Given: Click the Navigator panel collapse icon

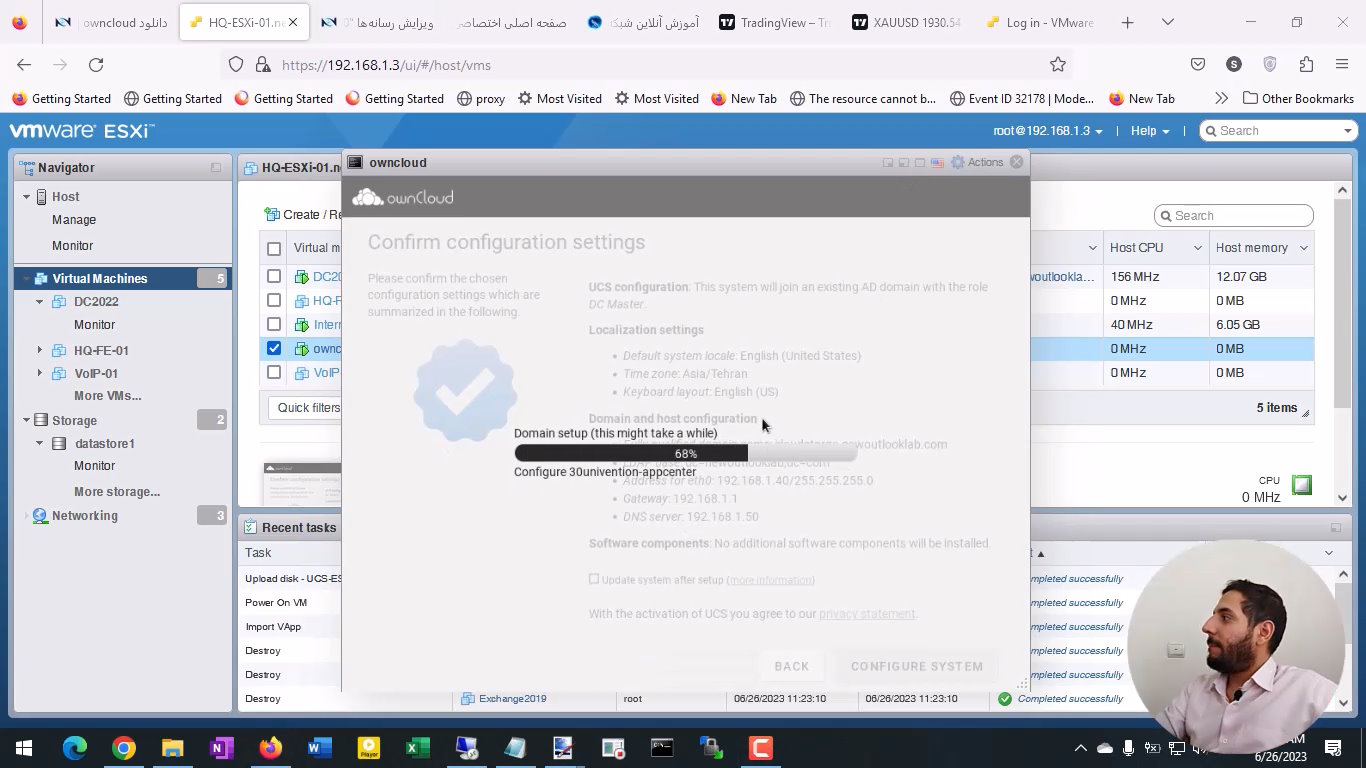Looking at the screenshot, I should pos(216,168).
